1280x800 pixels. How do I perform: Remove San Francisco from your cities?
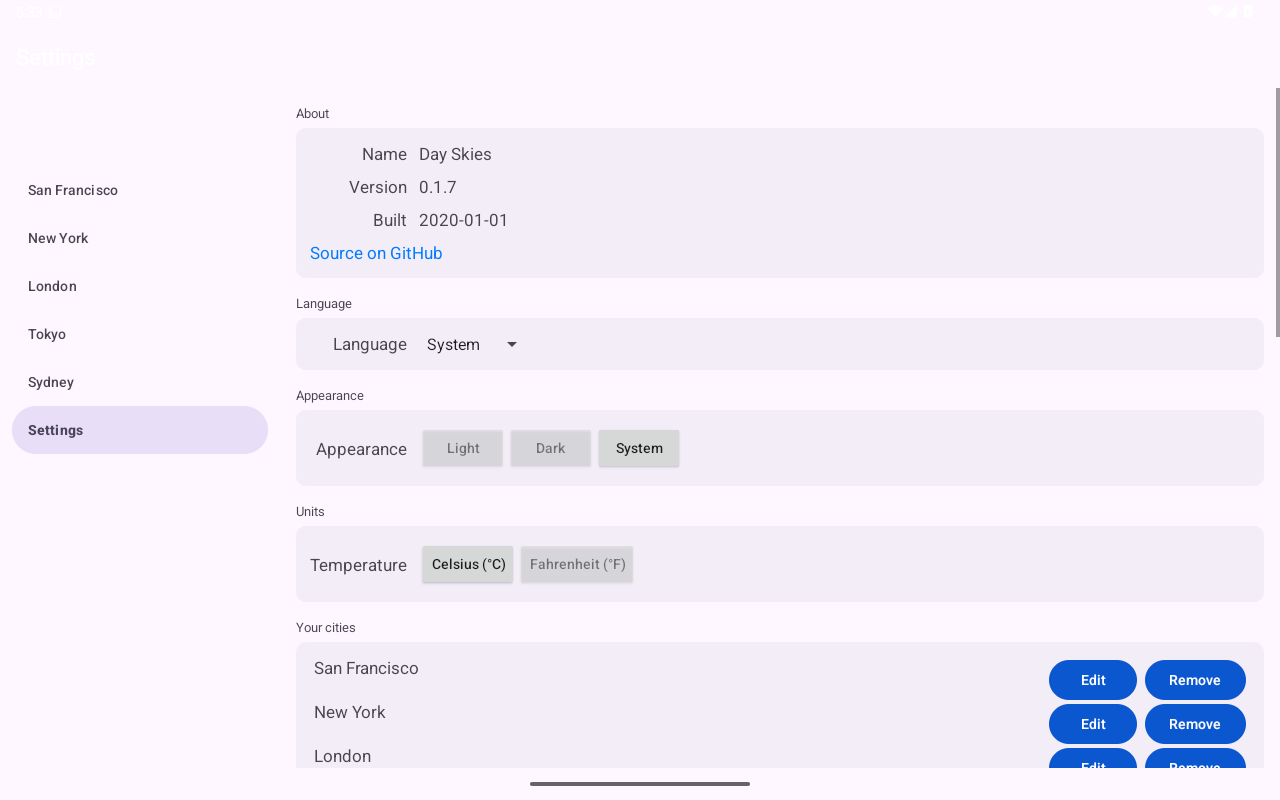coord(1195,680)
